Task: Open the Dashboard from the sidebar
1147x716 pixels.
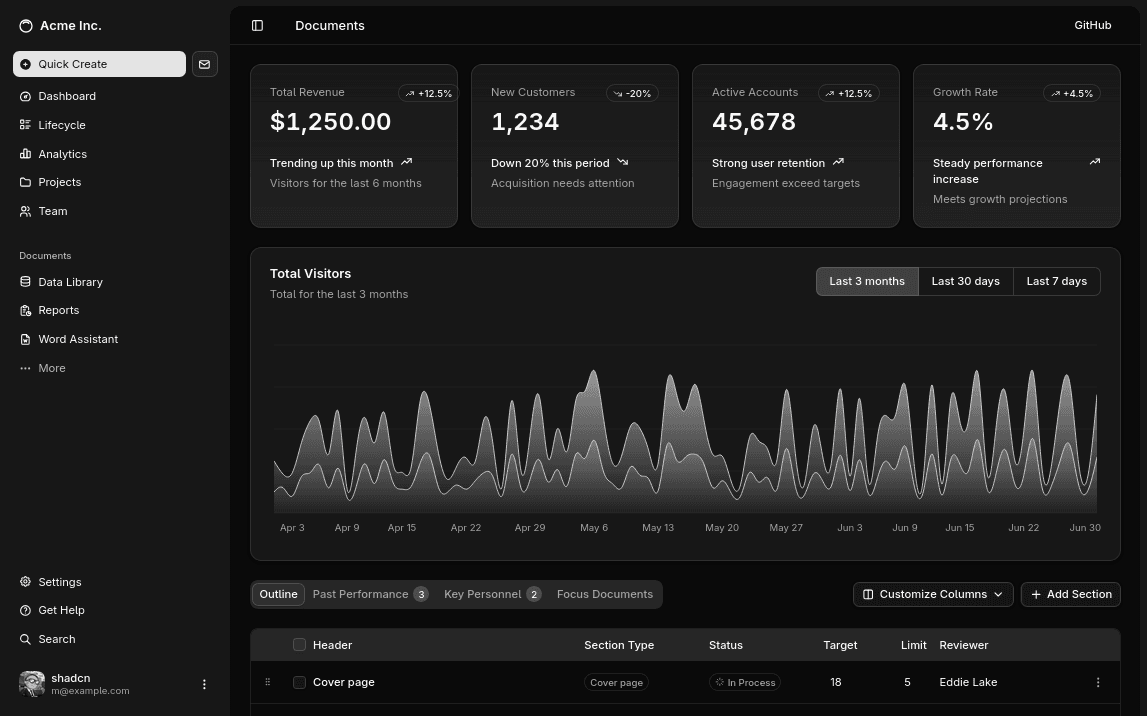Action: click(67, 96)
